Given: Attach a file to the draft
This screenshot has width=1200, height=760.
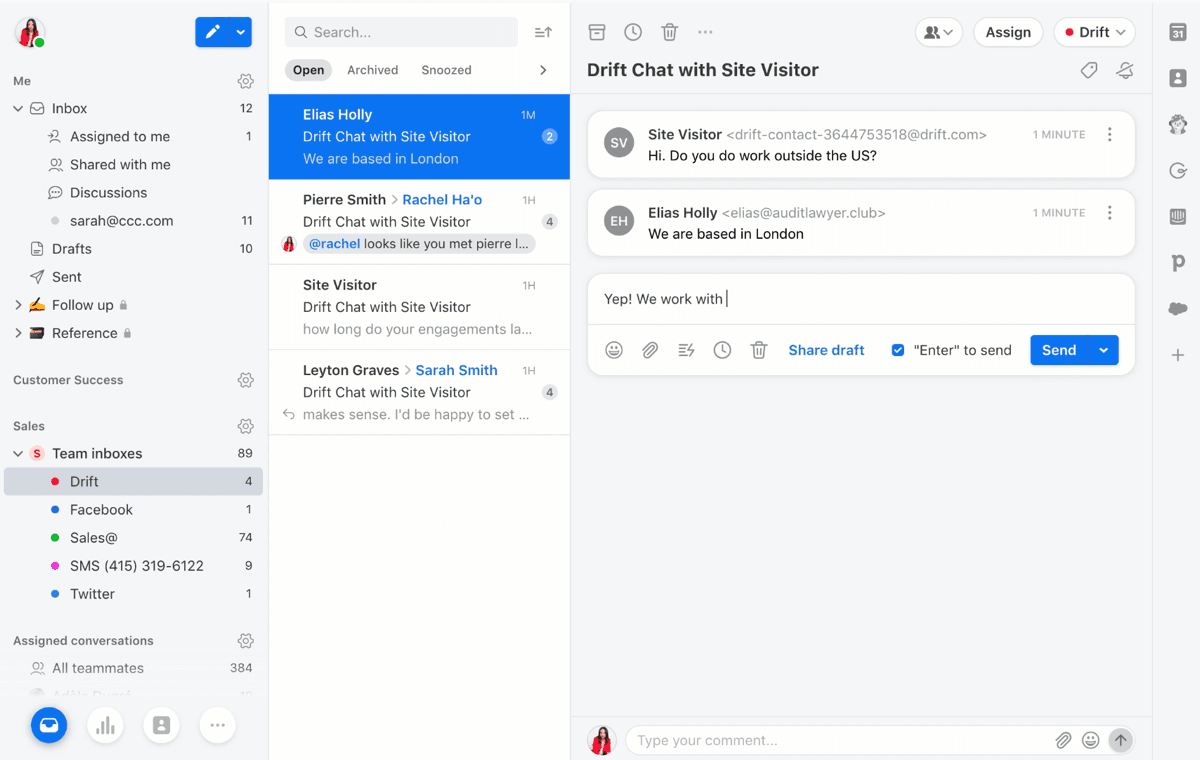Looking at the screenshot, I should [649, 350].
